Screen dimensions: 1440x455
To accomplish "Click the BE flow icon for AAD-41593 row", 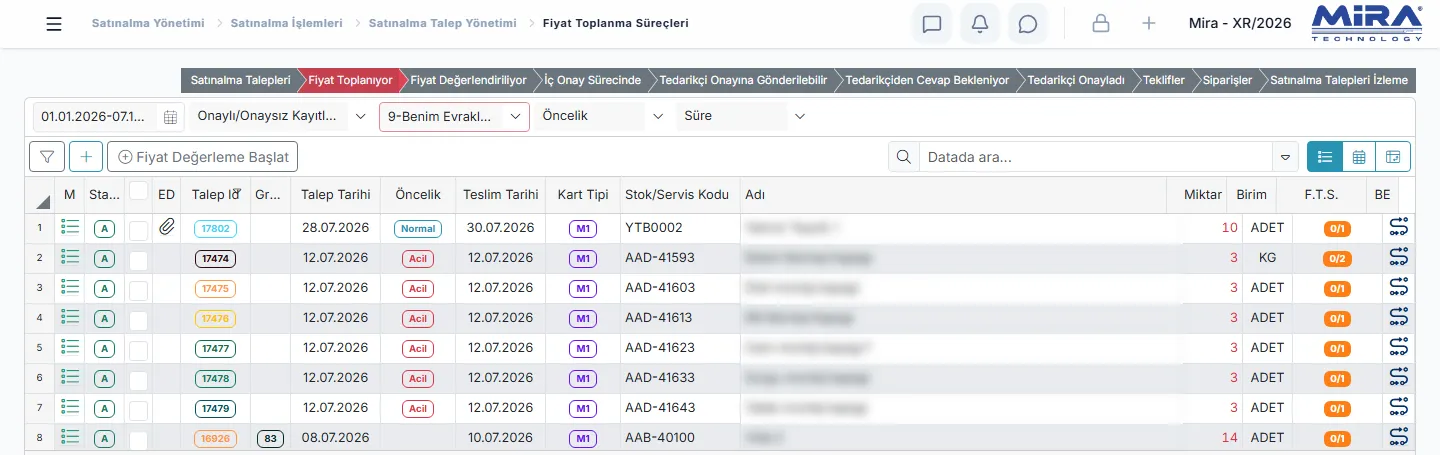I will (x=1399, y=258).
